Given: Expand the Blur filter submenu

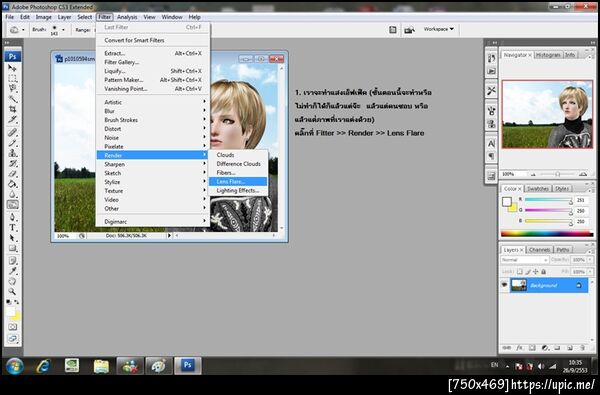Looking at the screenshot, I should 153,111.
